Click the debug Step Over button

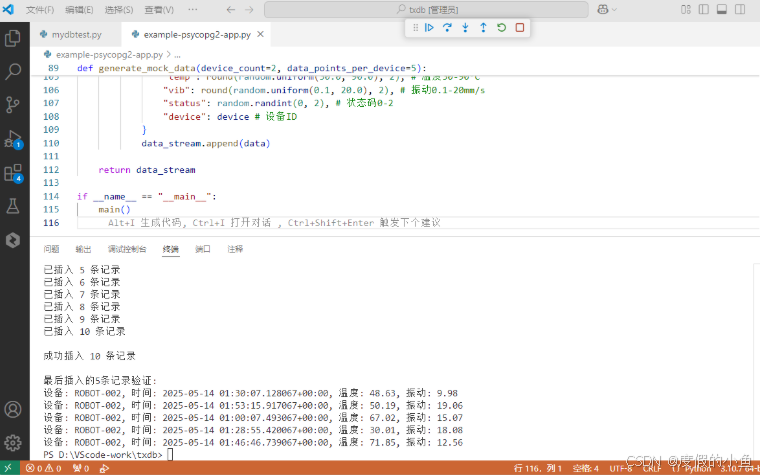point(447,28)
